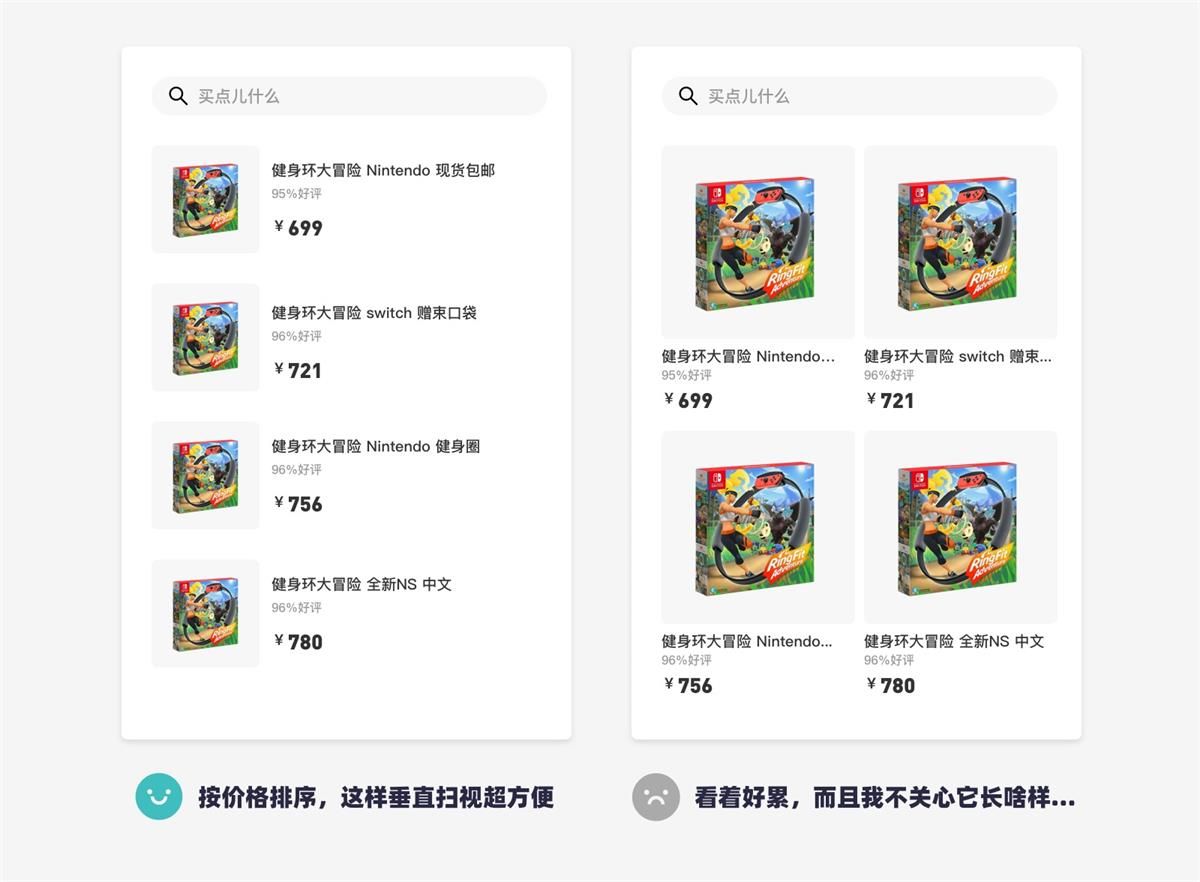Open list thumbnail for the ¥756 product
The height and width of the screenshot is (882, 1200).
(205, 475)
